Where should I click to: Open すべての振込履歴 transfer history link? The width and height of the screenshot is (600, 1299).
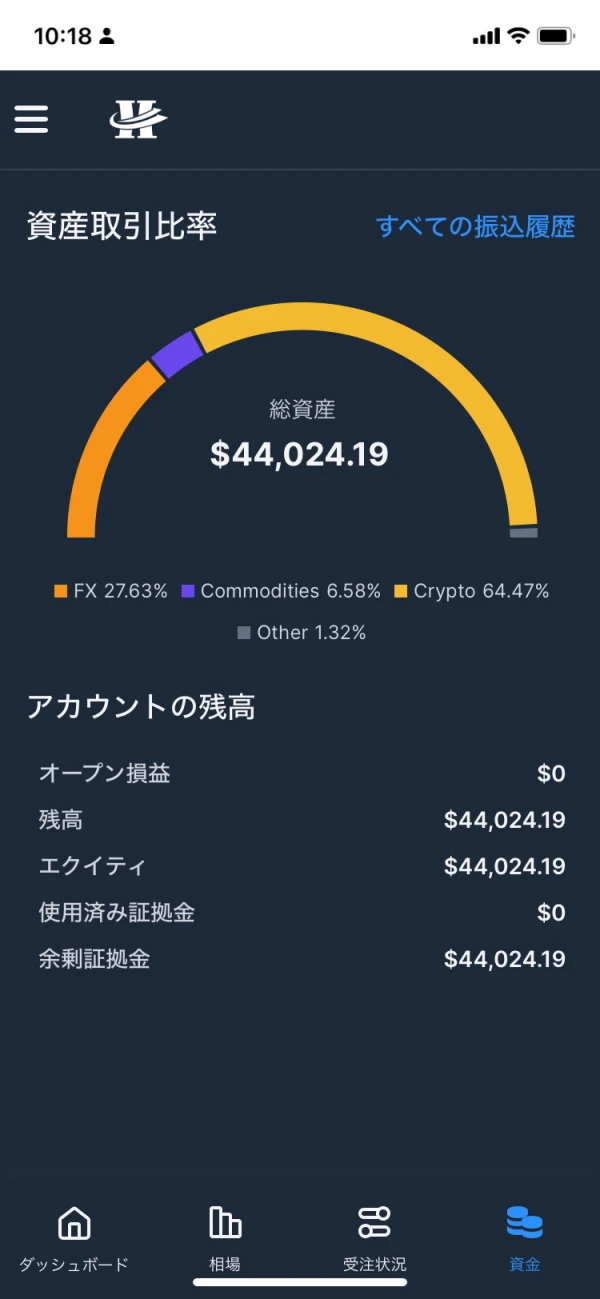pos(476,227)
